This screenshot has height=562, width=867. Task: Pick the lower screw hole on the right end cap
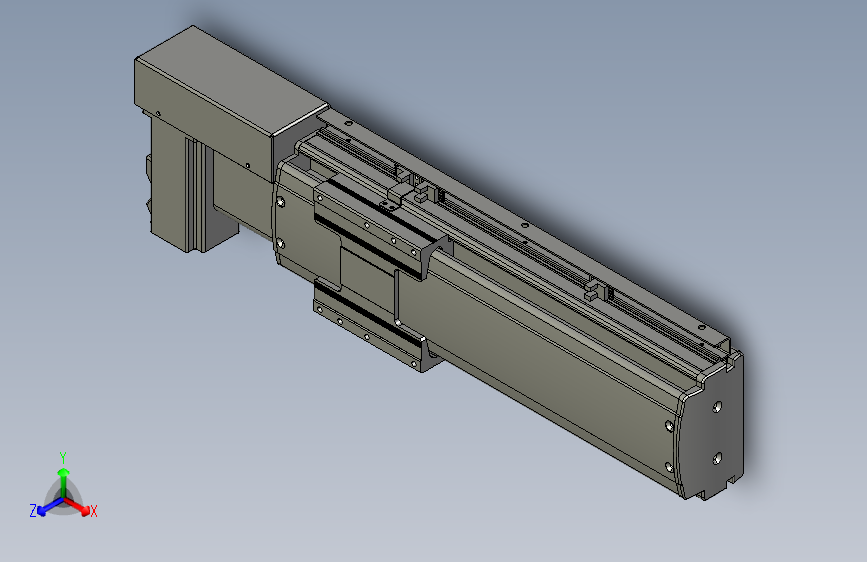(717, 458)
